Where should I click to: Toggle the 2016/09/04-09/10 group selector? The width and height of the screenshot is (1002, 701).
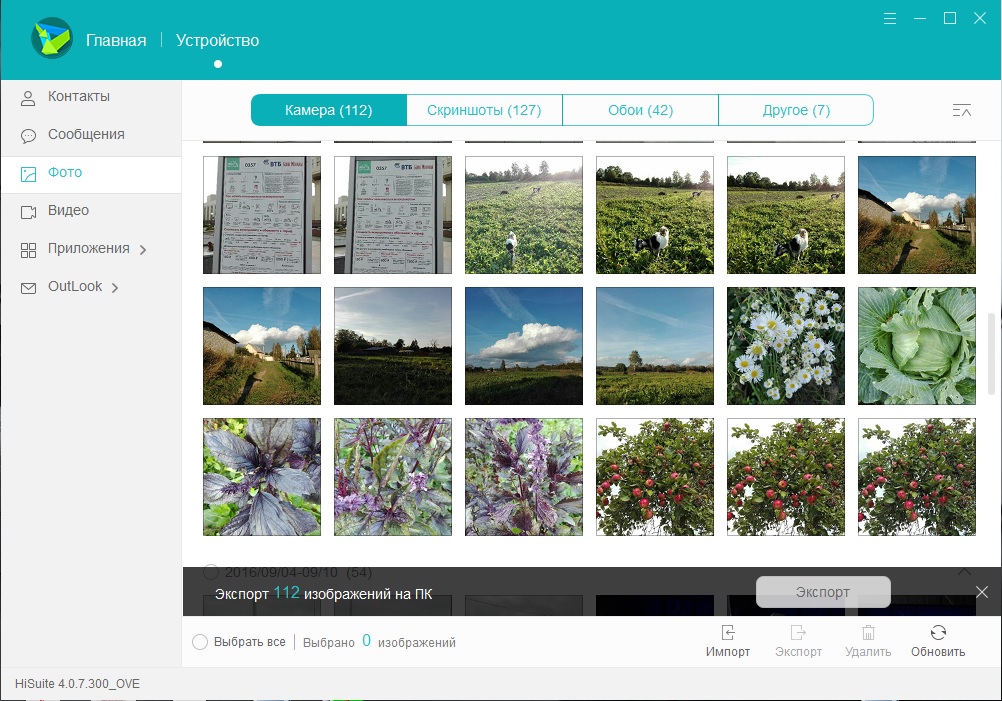point(211,571)
